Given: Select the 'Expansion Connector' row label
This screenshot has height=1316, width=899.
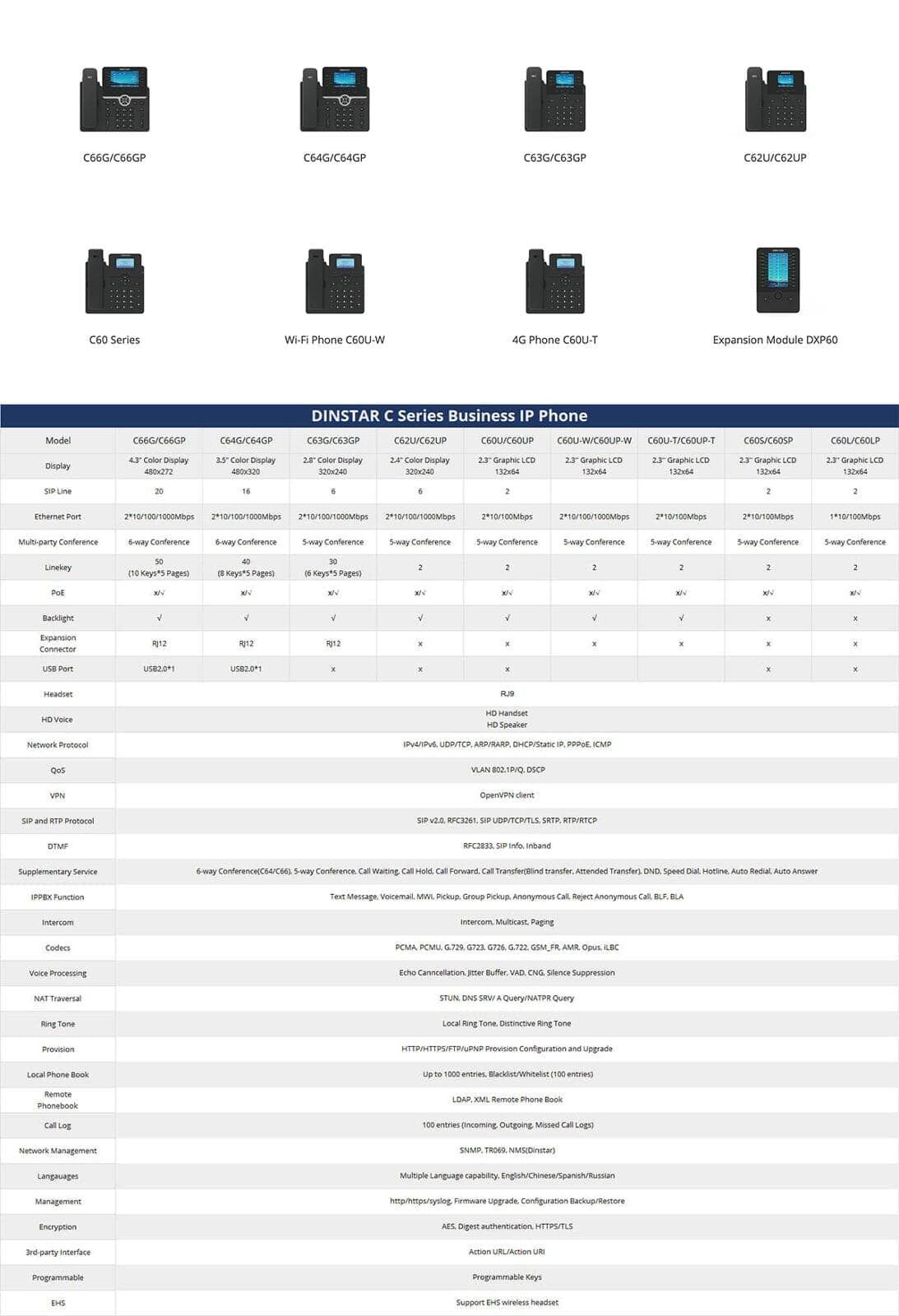Looking at the screenshot, I should point(58,644).
